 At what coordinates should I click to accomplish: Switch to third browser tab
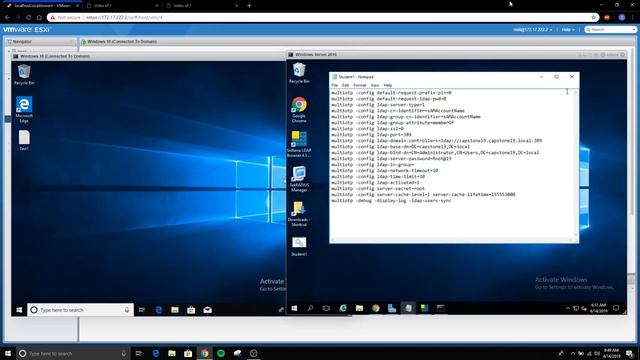pyautogui.click(x=201, y=6)
